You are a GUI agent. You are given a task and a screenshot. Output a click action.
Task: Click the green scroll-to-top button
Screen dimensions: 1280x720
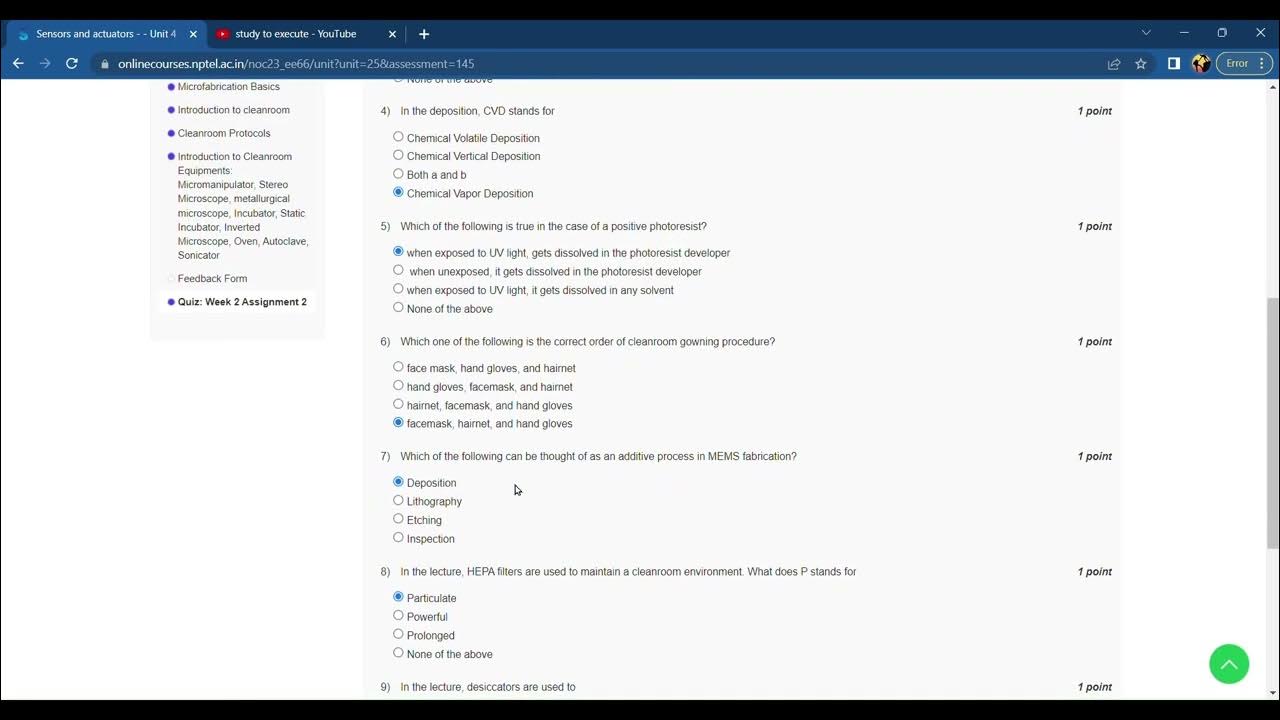(x=1229, y=664)
